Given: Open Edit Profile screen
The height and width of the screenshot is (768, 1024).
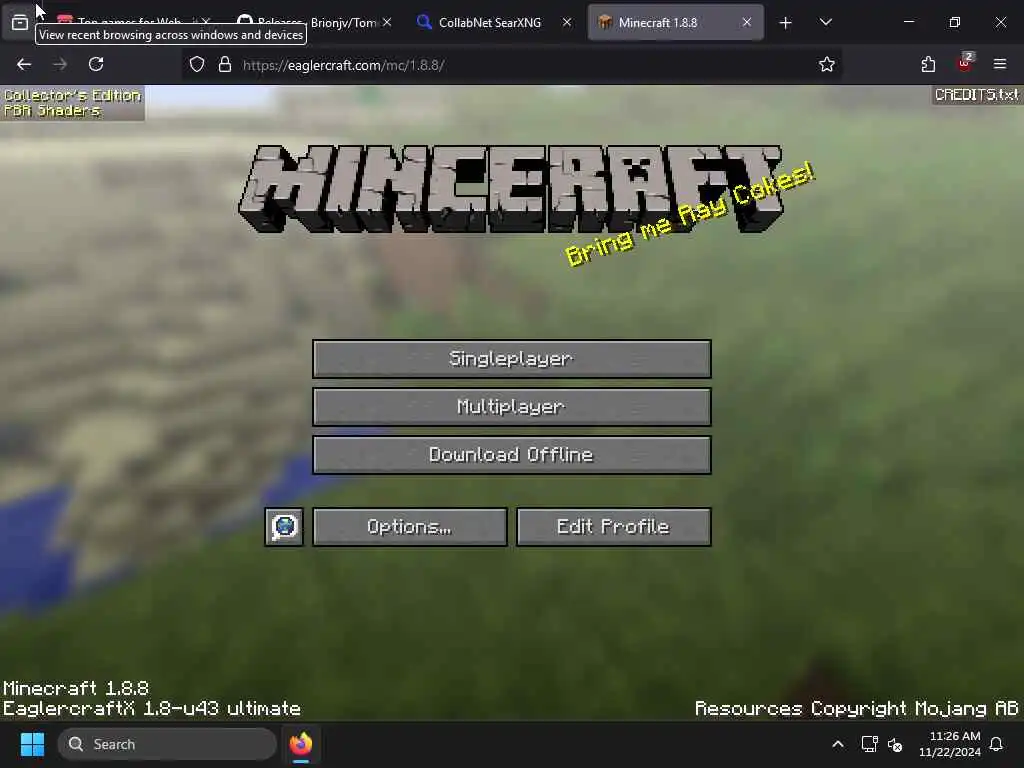Looking at the screenshot, I should tap(613, 526).
